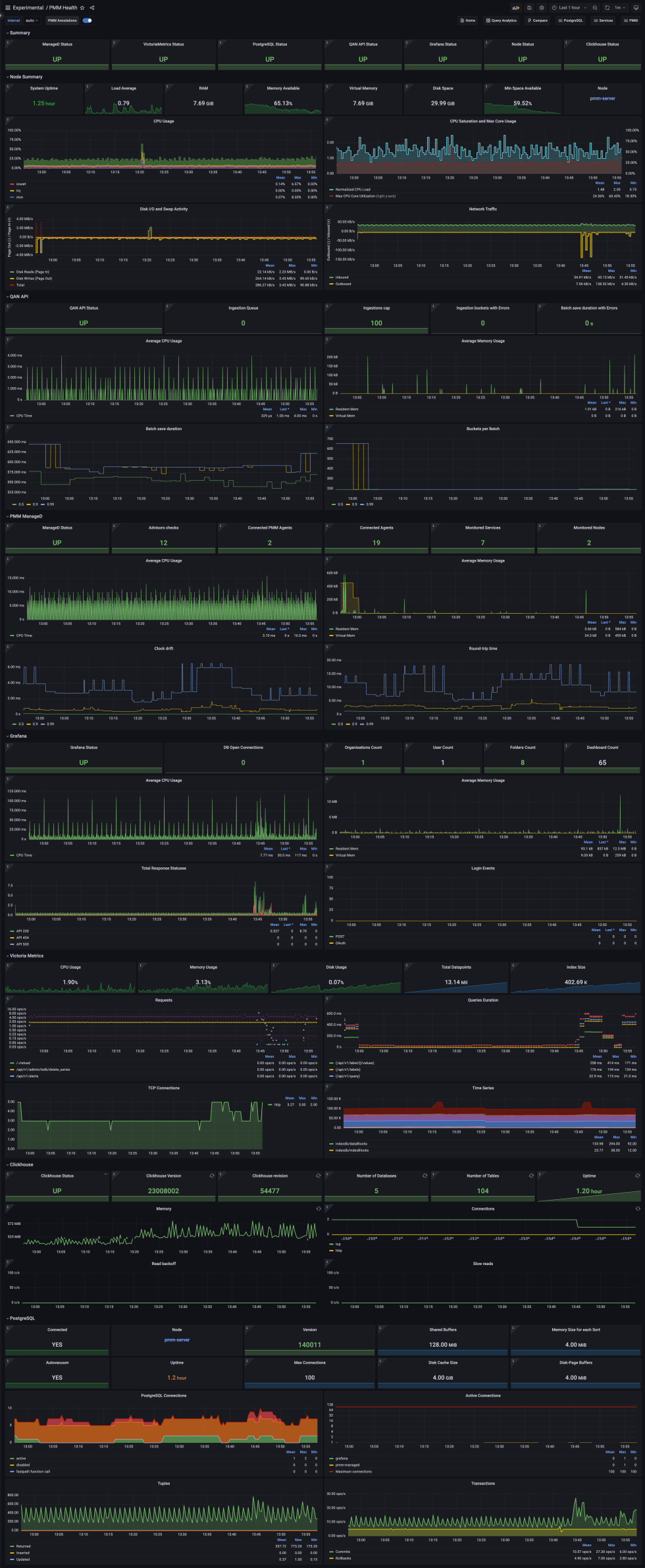Image resolution: width=645 pixels, height=1568 pixels.
Task: Click Resident Mem color swatch in QAN legend
Action: [x=331, y=409]
